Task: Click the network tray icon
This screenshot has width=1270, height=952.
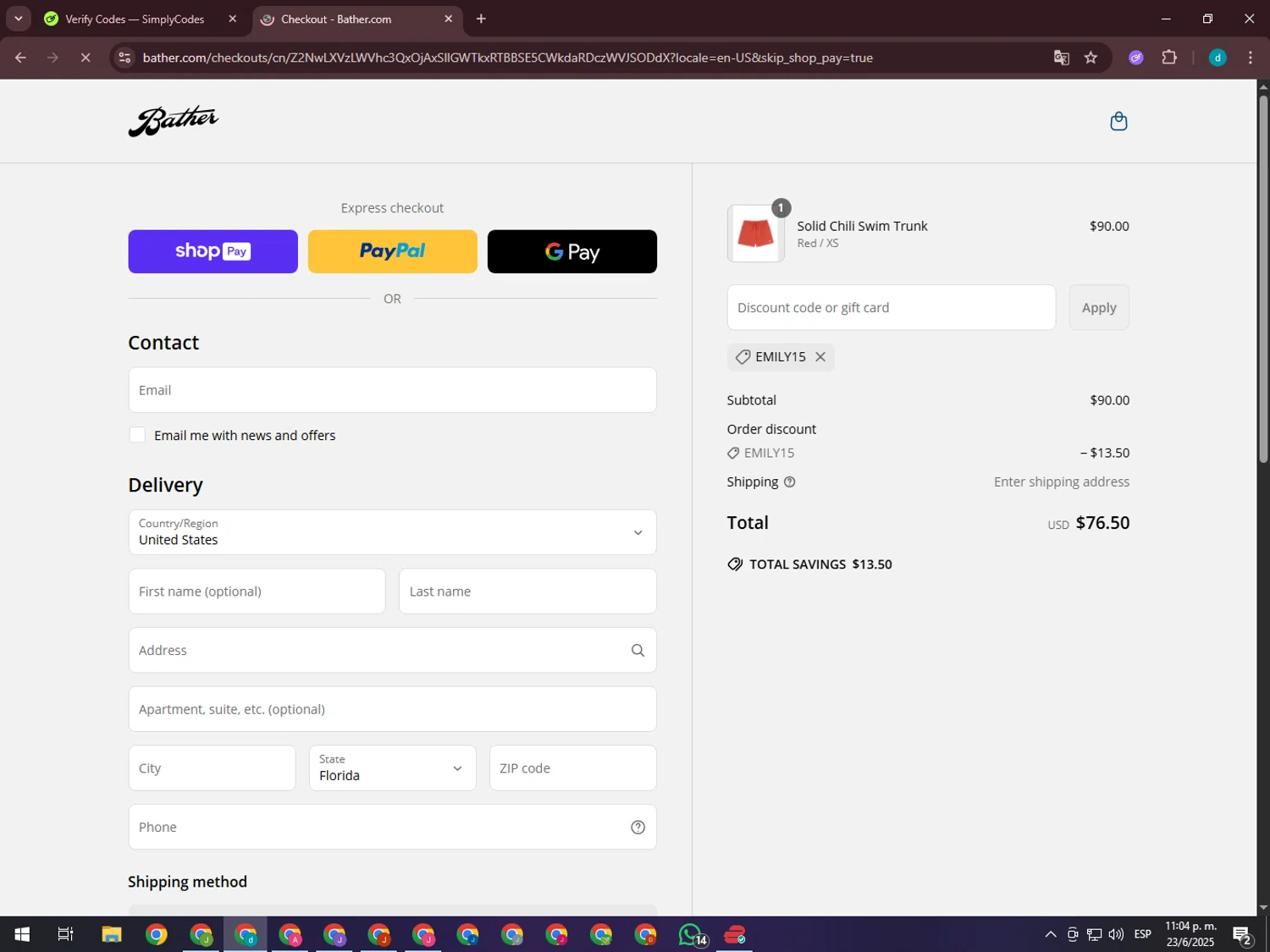Action: pyautogui.click(x=1094, y=934)
